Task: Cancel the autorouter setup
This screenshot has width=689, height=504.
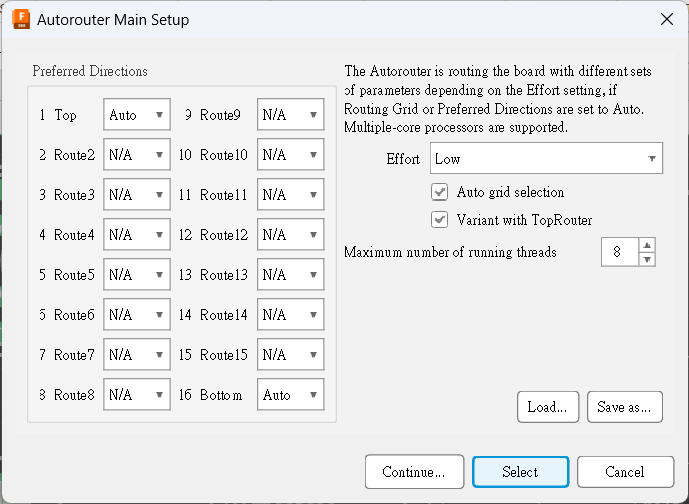Action: tap(625, 472)
